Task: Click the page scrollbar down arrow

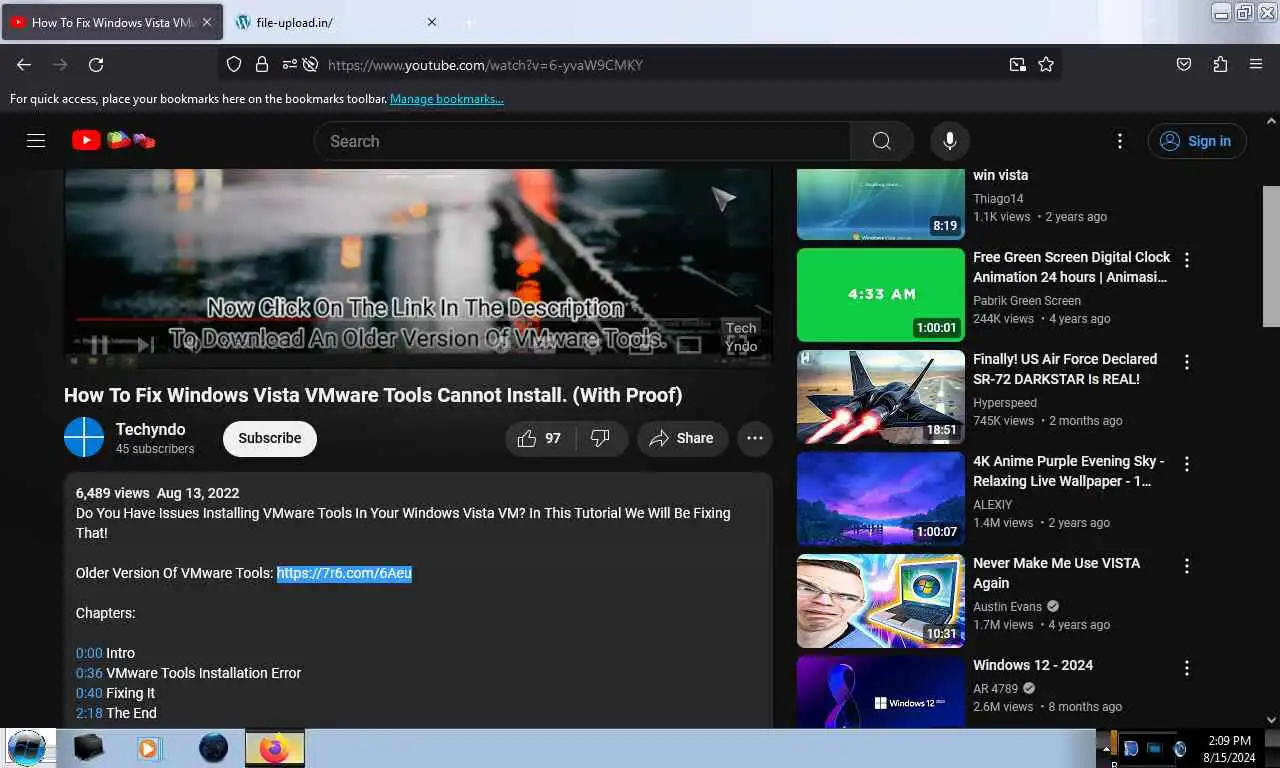Action: [1271, 720]
